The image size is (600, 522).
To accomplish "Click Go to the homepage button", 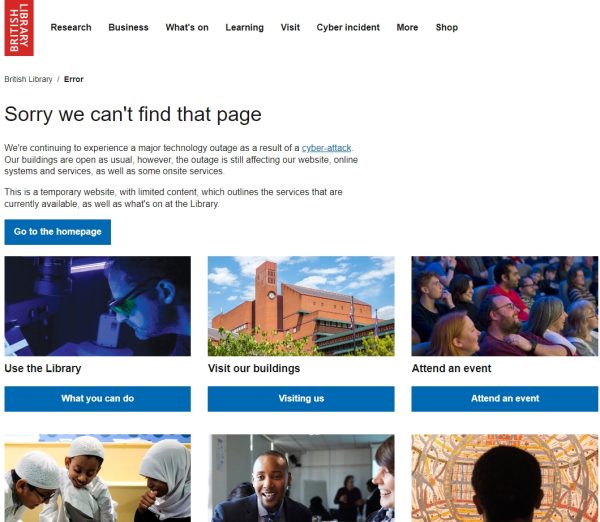I will [x=58, y=232].
